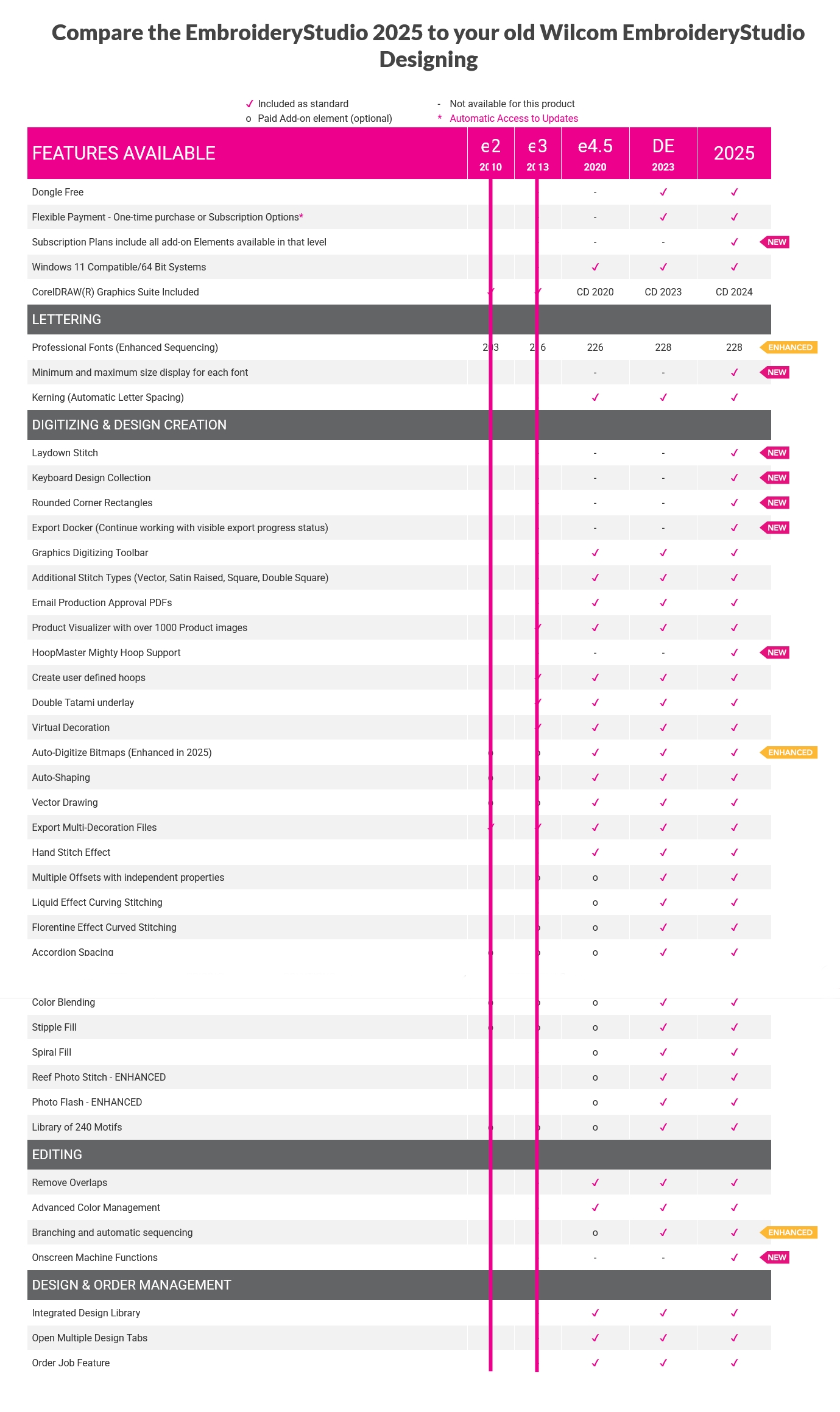Click the ENHANCED badge next to Professional Fonts
The height and width of the screenshot is (1412, 840).
[x=789, y=347]
